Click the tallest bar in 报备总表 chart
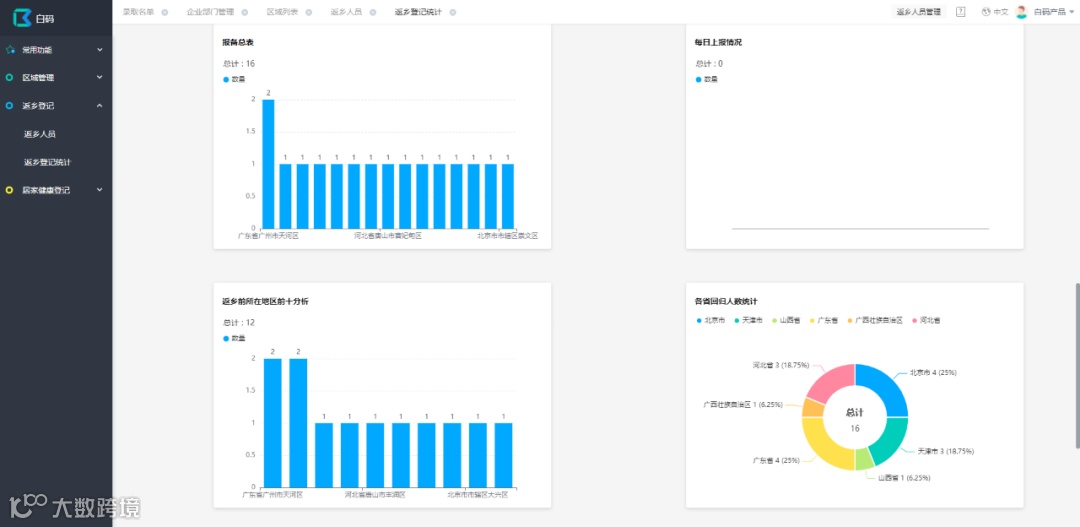Screen dimensions: 1080x527 click(268, 164)
